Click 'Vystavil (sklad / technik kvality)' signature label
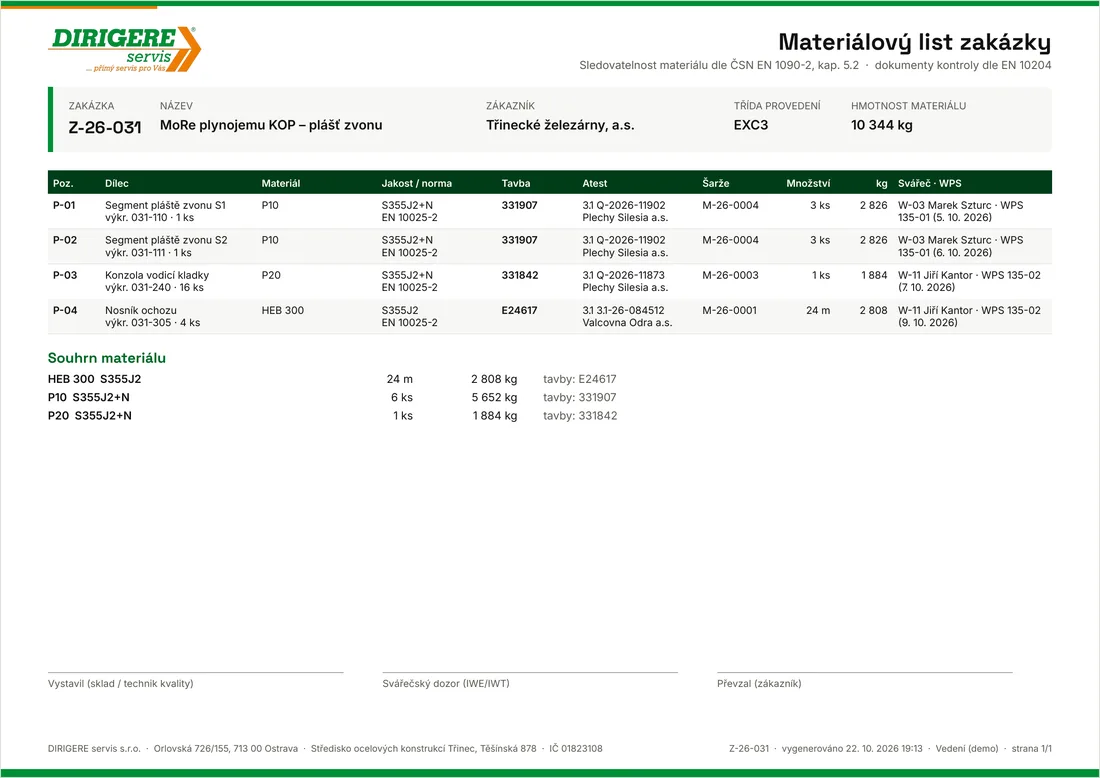The width and height of the screenshot is (1100, 778). pos(121,683)
